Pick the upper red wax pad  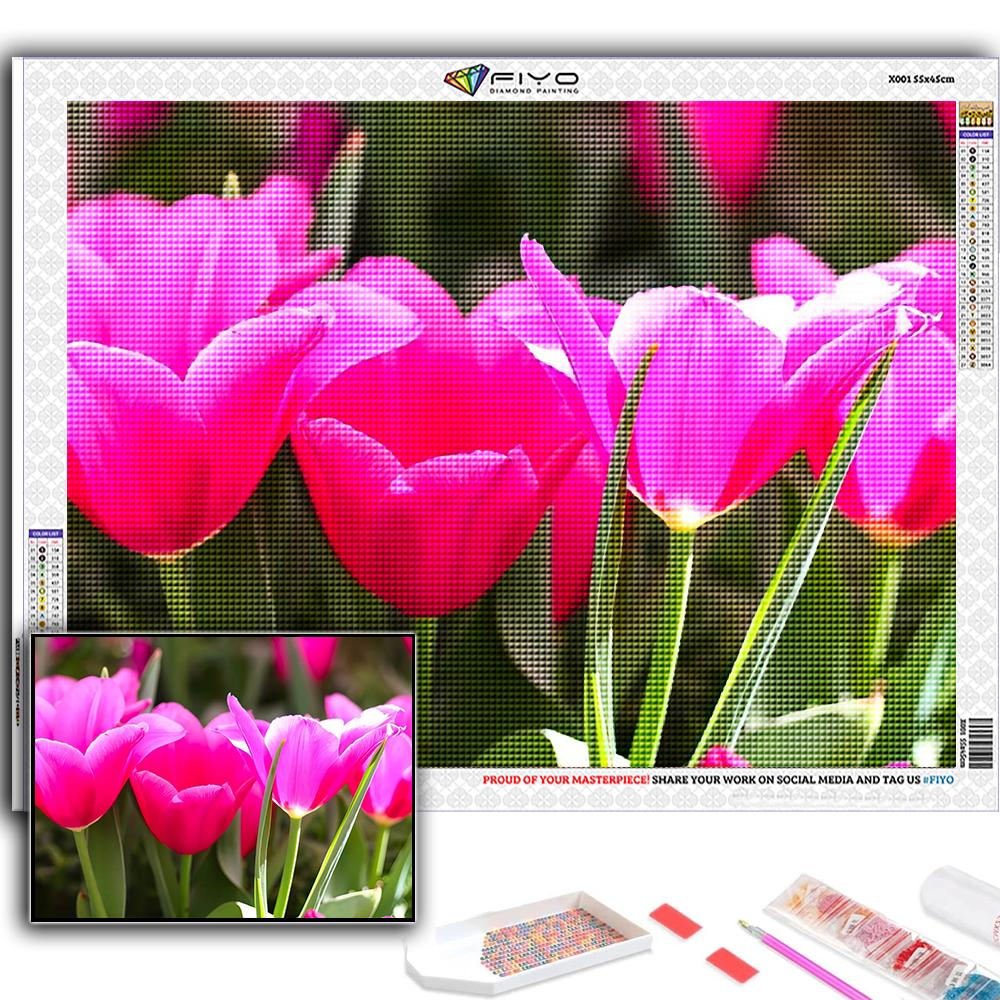pos(675,919)
